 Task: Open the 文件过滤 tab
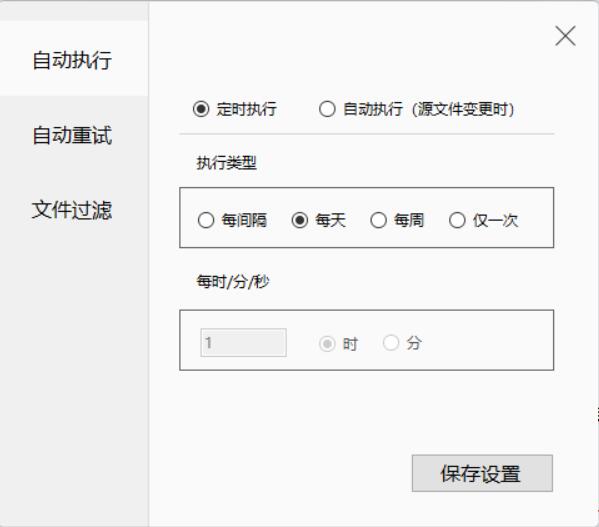click(72, 210)
